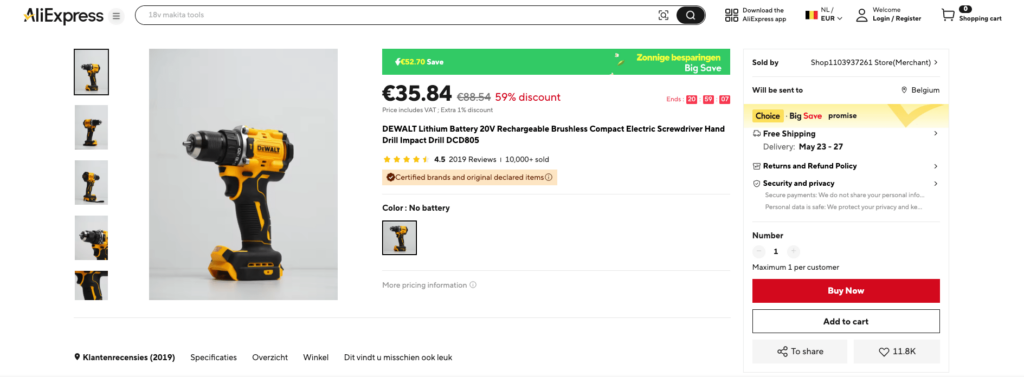Click the red Buy Now button
1024x377 pixels.
[846, 291]
